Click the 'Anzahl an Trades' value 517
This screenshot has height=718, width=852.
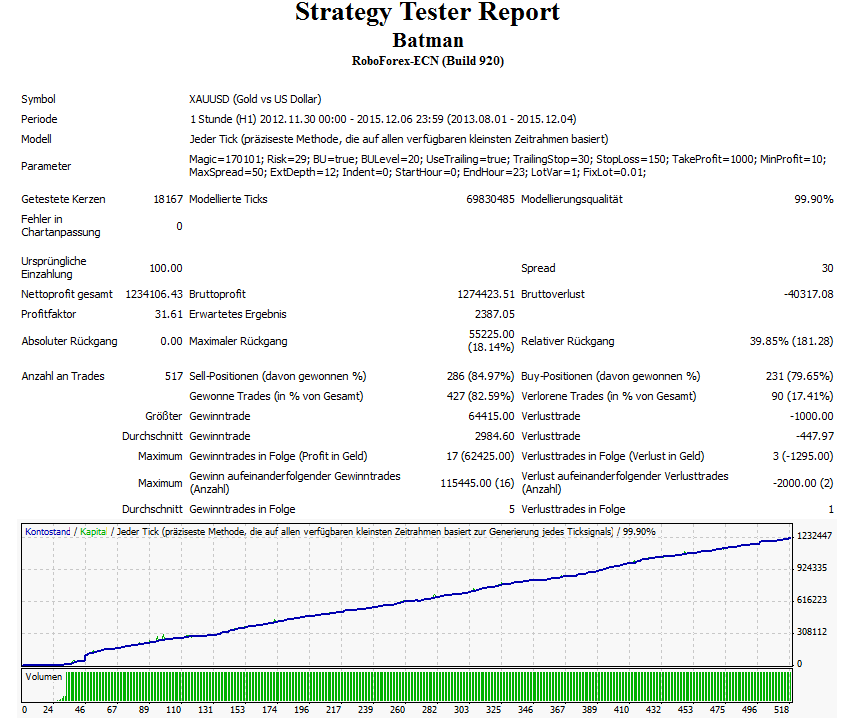(x=174, y=376)
